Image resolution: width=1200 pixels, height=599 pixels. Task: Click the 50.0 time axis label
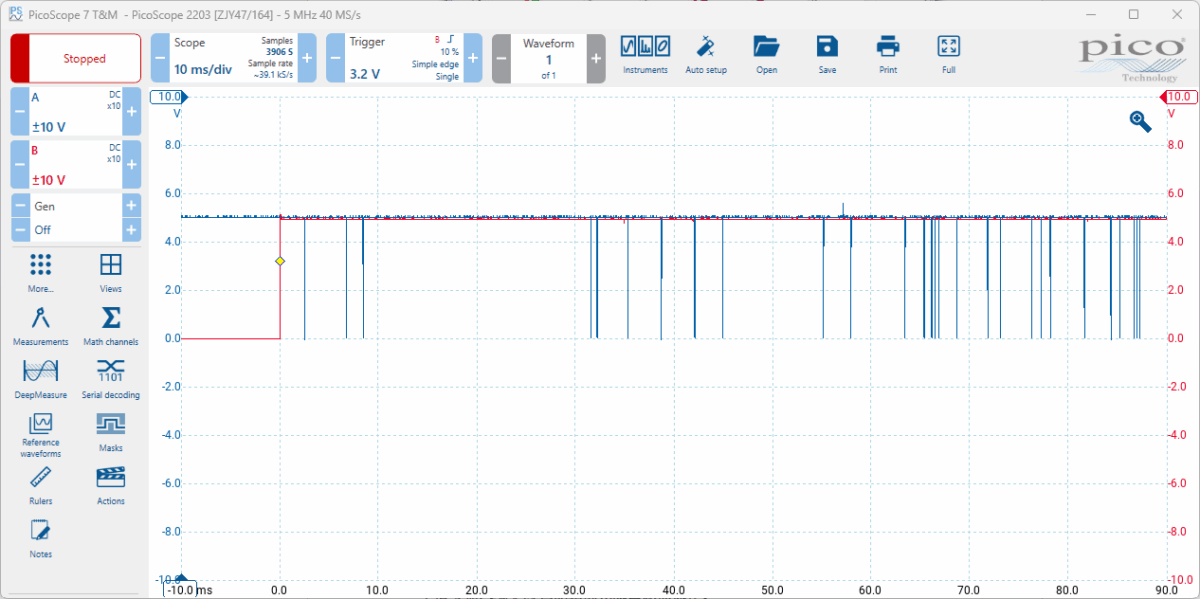[x=772, y=589]
